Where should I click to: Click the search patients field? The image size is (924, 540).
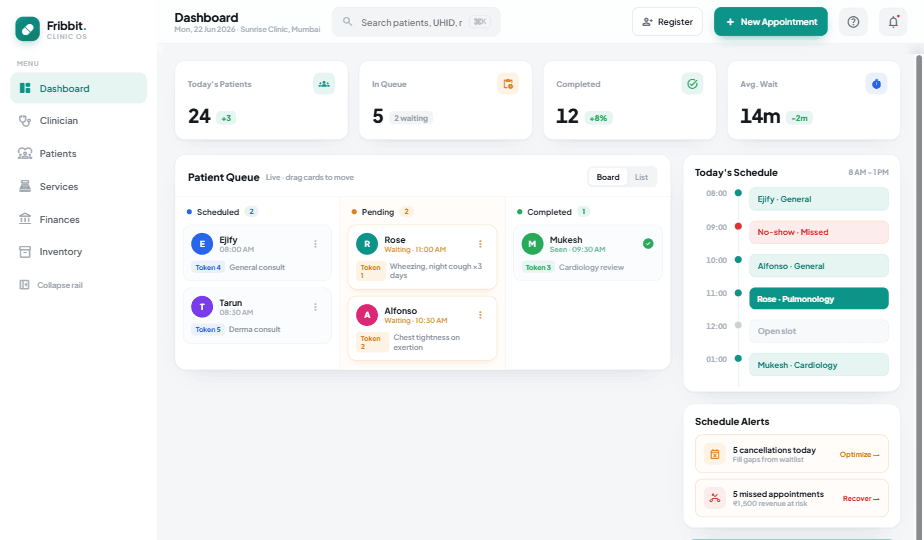pyautogui.click(x=416, y=22)
